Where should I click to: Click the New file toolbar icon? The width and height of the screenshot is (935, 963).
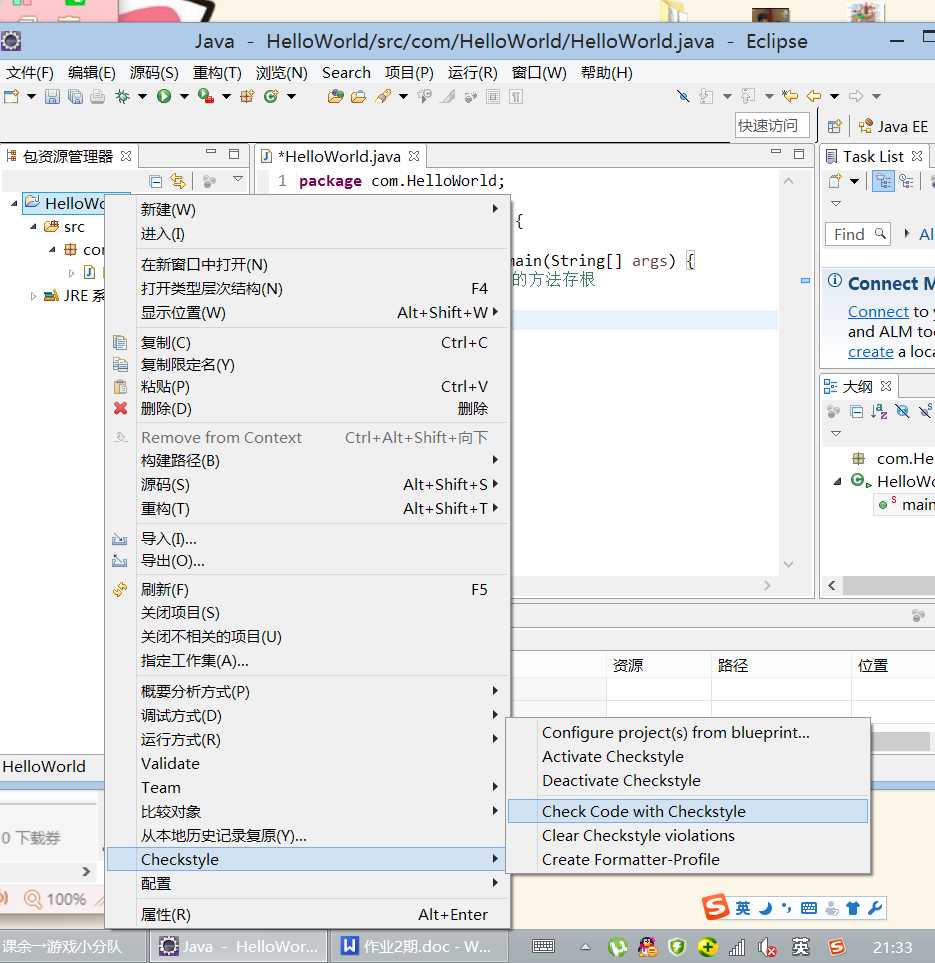11,96
